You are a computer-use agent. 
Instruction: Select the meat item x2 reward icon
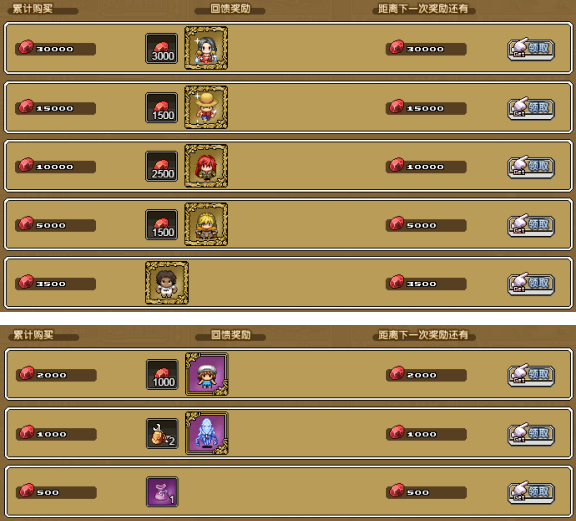[162, 434]
